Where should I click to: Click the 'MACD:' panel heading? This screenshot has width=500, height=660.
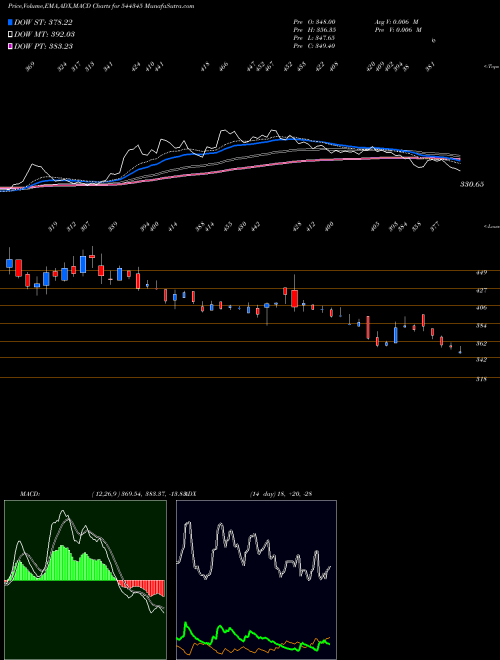pos(29,493)
